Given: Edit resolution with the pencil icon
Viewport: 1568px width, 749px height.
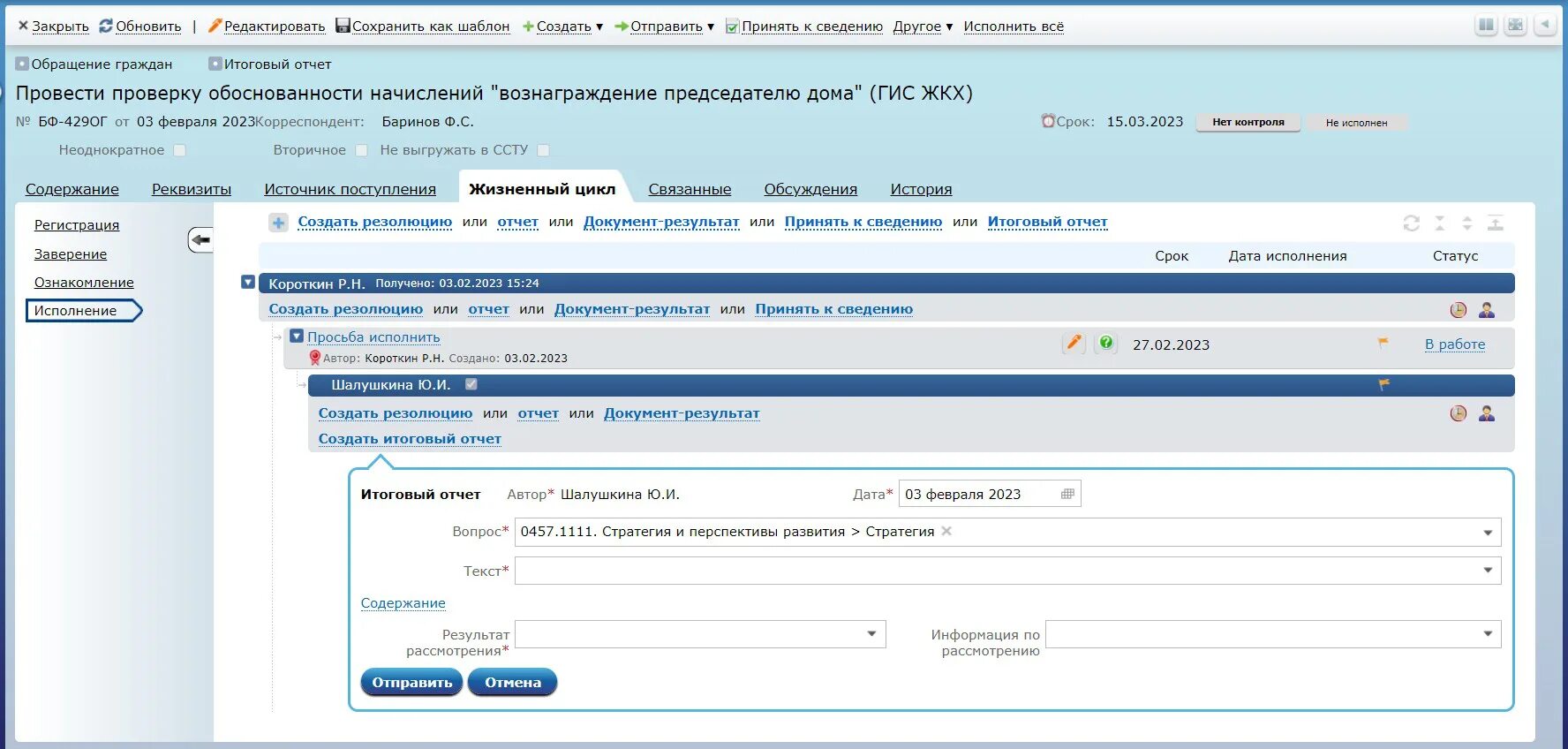Looking at the screenshot, I should [x=1074, y=343].
